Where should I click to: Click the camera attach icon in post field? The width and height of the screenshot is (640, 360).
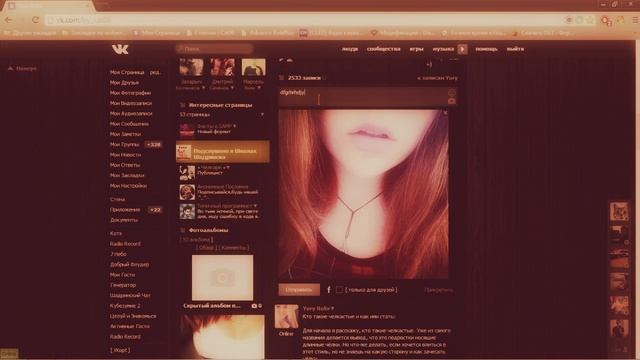coord(451,101)
